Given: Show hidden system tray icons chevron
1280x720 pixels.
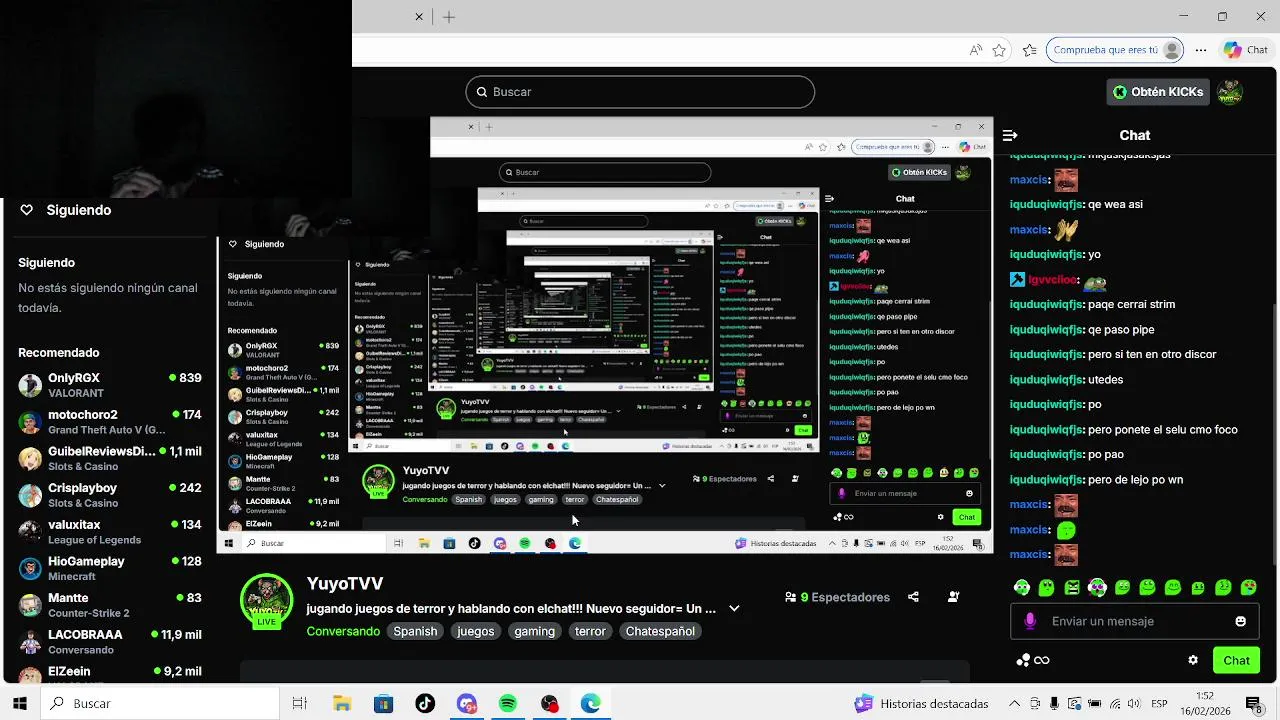Looking at the screenshot, I should [1014, 704].
